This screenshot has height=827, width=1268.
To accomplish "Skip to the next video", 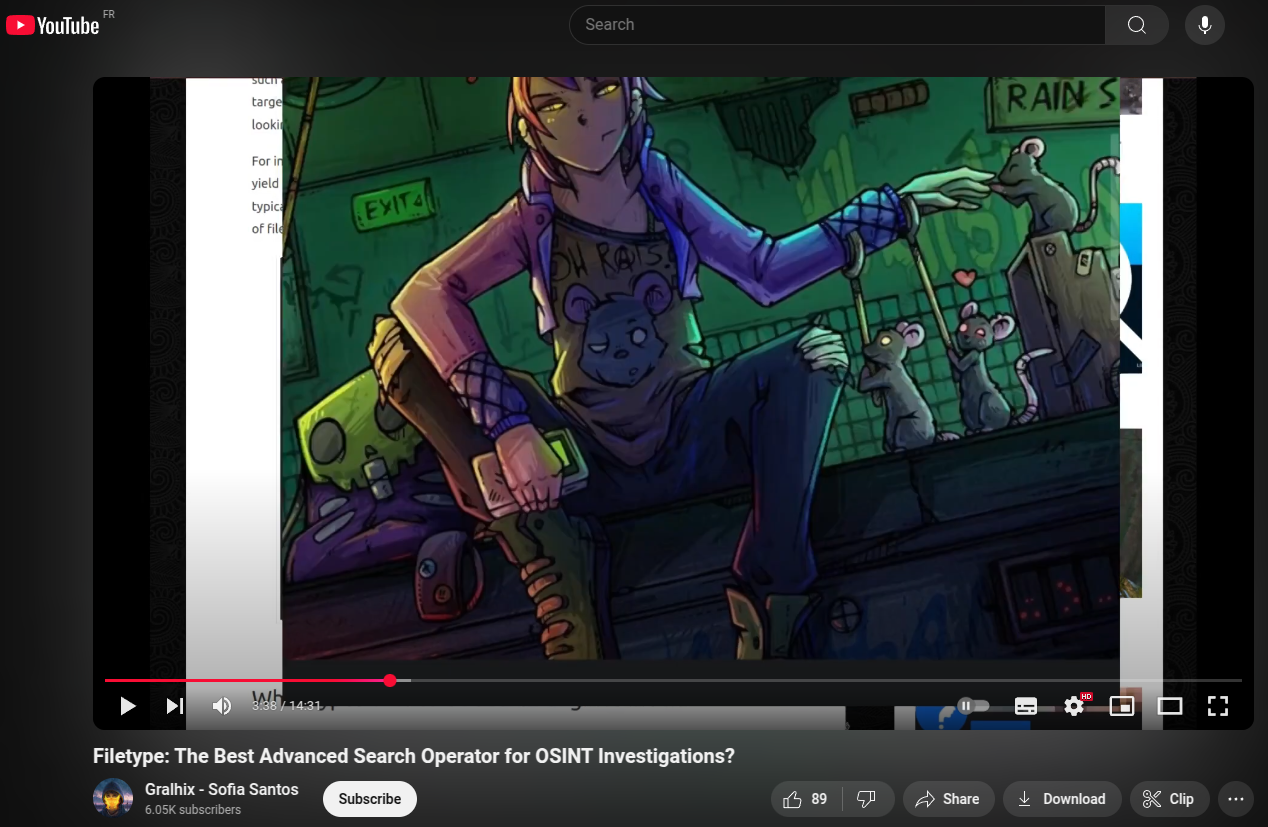I will tap(175, 706).
